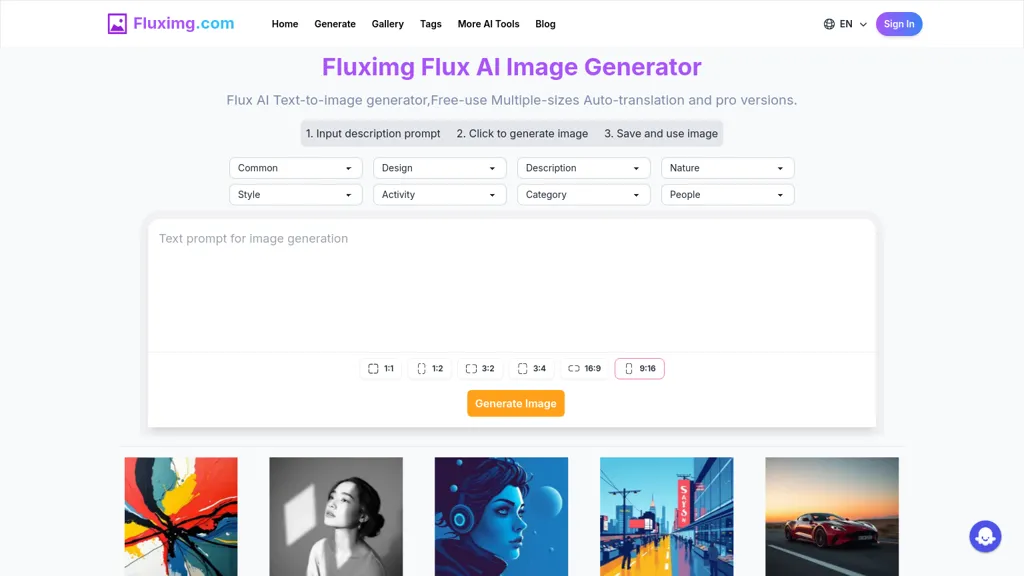Image resolution: width=1024 pixels, height=576 pixels.
Task: Select the 9:16 aspect ratio
Action: [x=639, y=368]
